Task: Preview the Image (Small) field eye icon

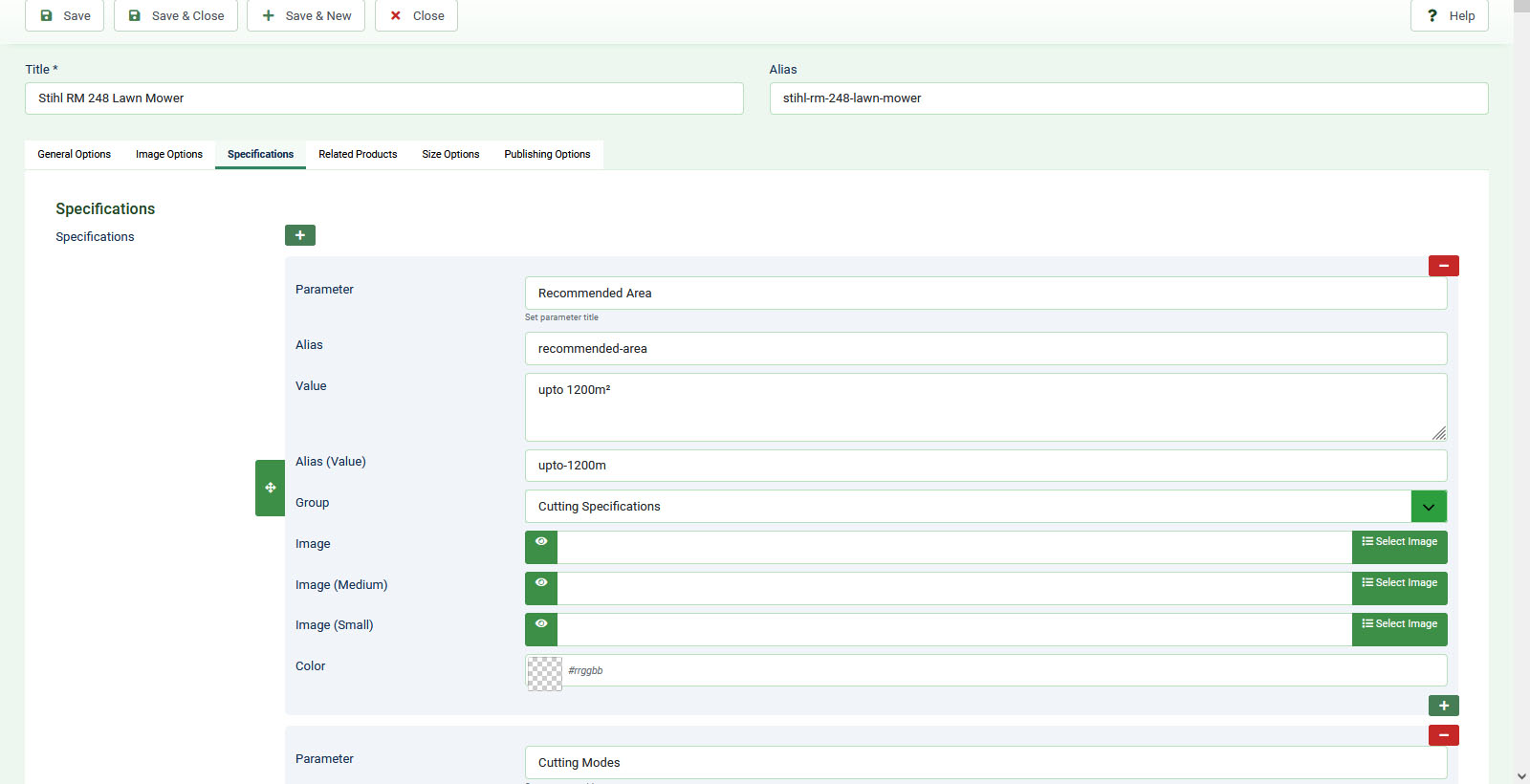Action: (541, 629)
